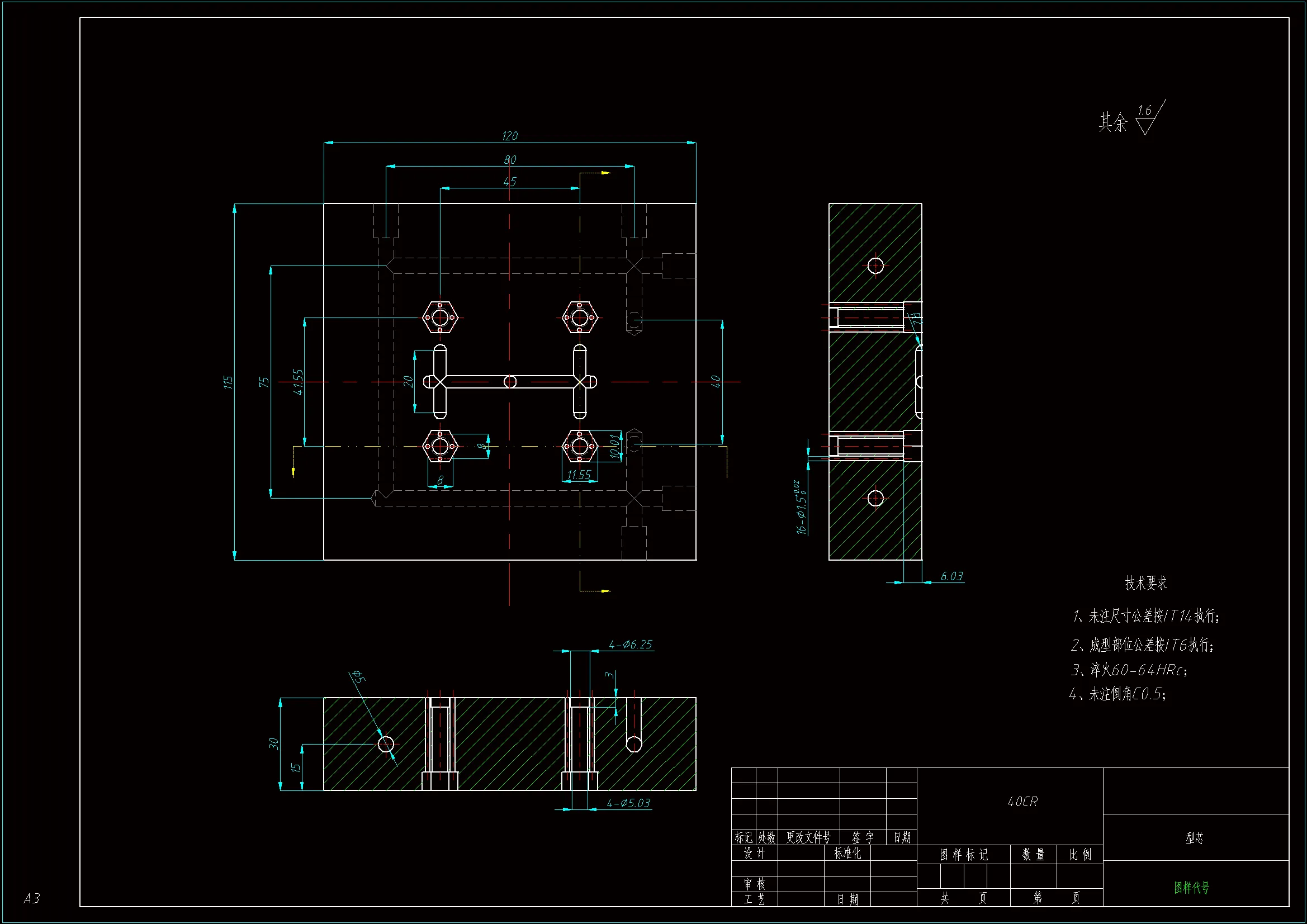Select the 11.55 hexagon dimension
The width and height of the screenshot is (1307, 924).
tap(579, 475)
